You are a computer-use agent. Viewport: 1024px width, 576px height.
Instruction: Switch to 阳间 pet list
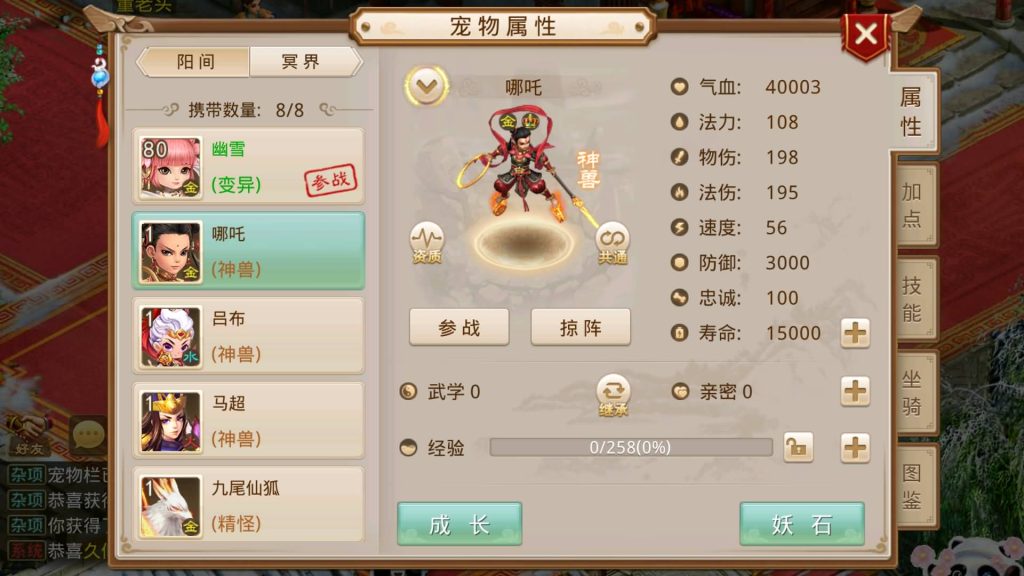pos(194,62)
